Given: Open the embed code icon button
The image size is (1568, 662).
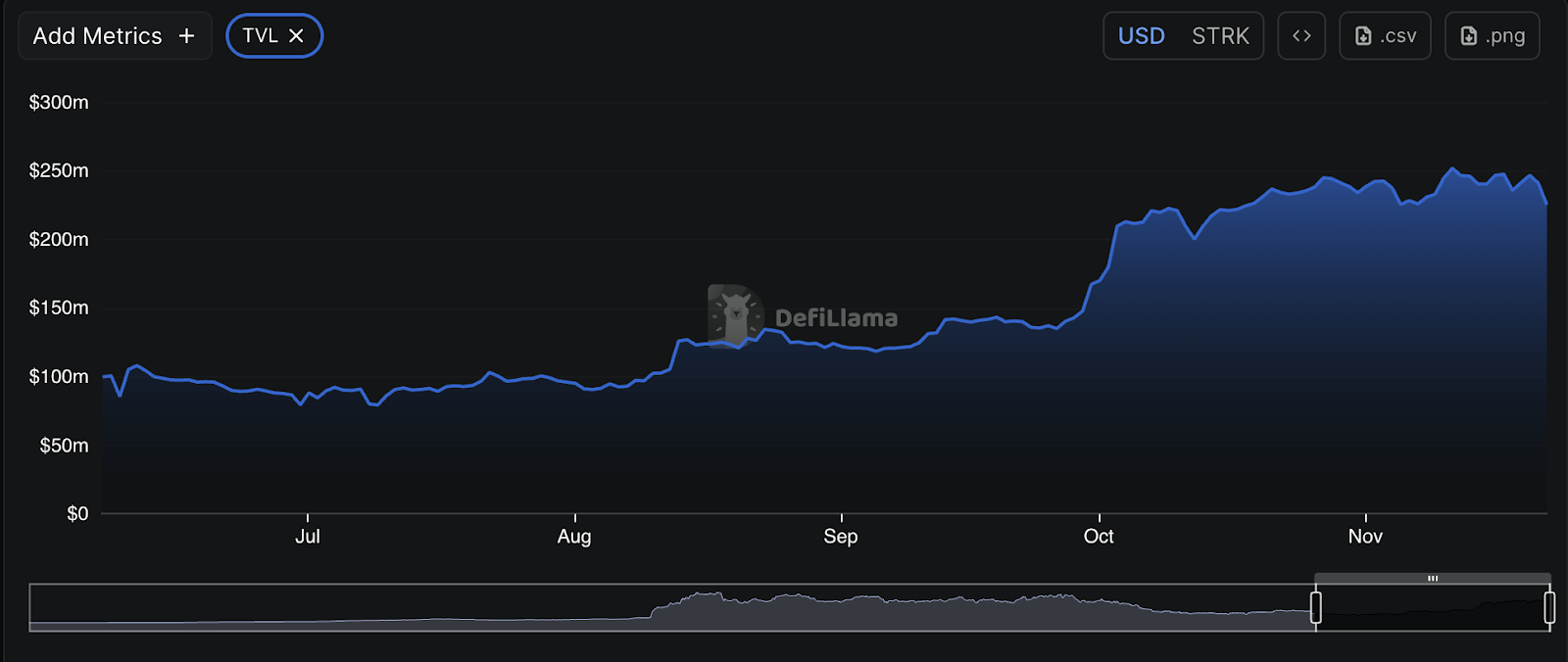Looking at the screenshot, I should pos(1300,36).
